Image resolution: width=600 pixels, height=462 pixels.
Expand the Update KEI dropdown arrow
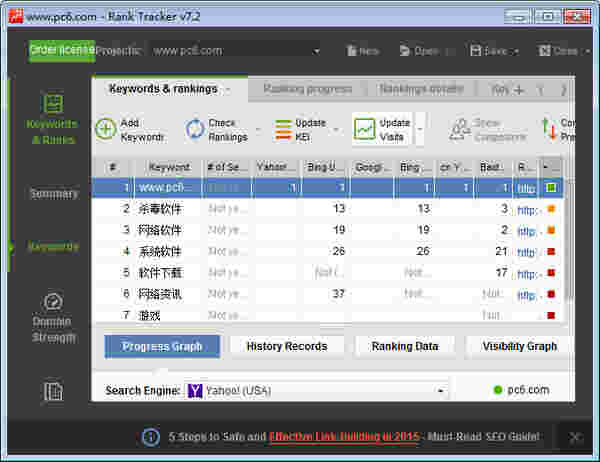click(337, 130)
